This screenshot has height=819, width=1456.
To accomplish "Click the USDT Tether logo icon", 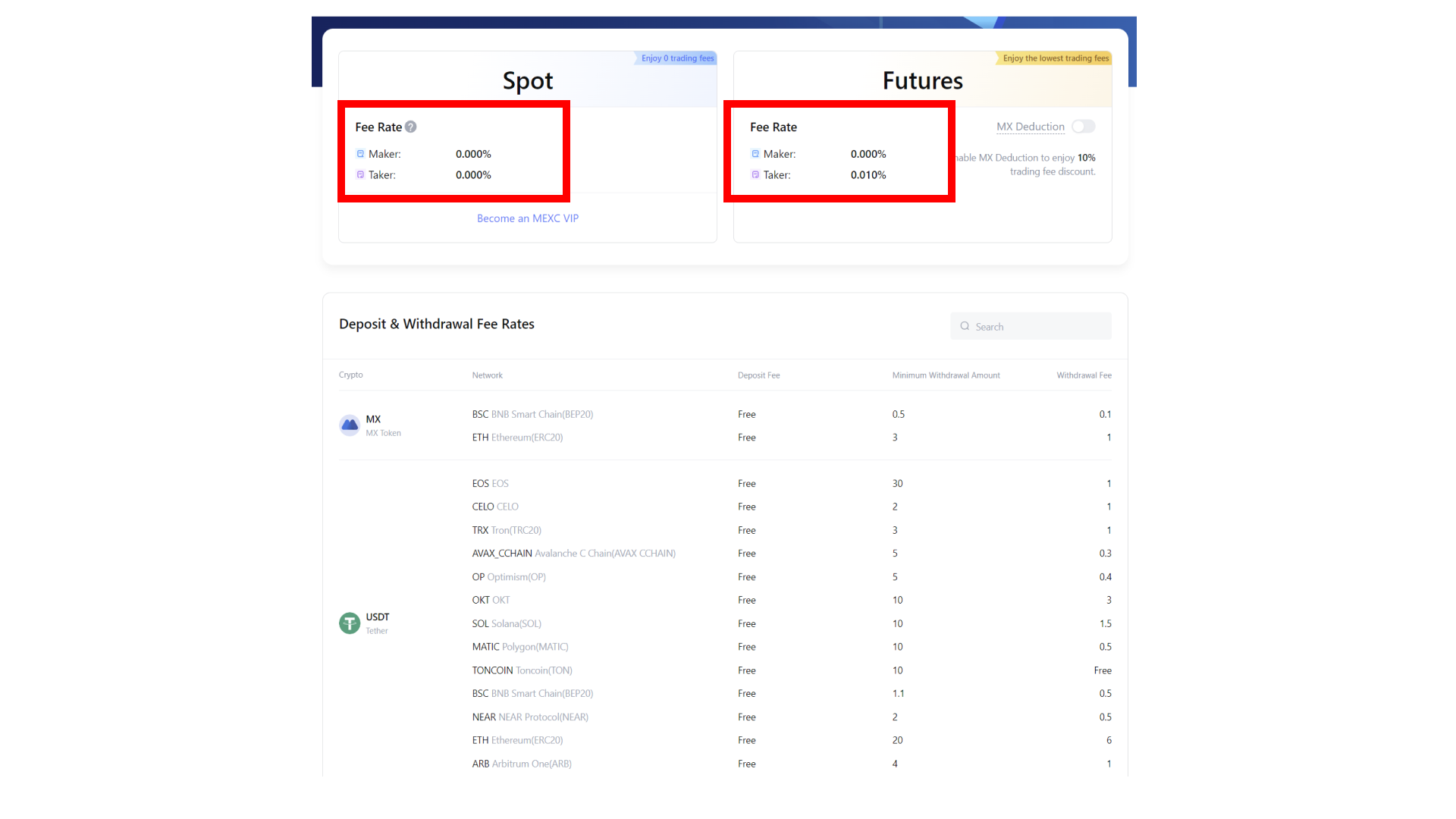I will coord(350,623).
